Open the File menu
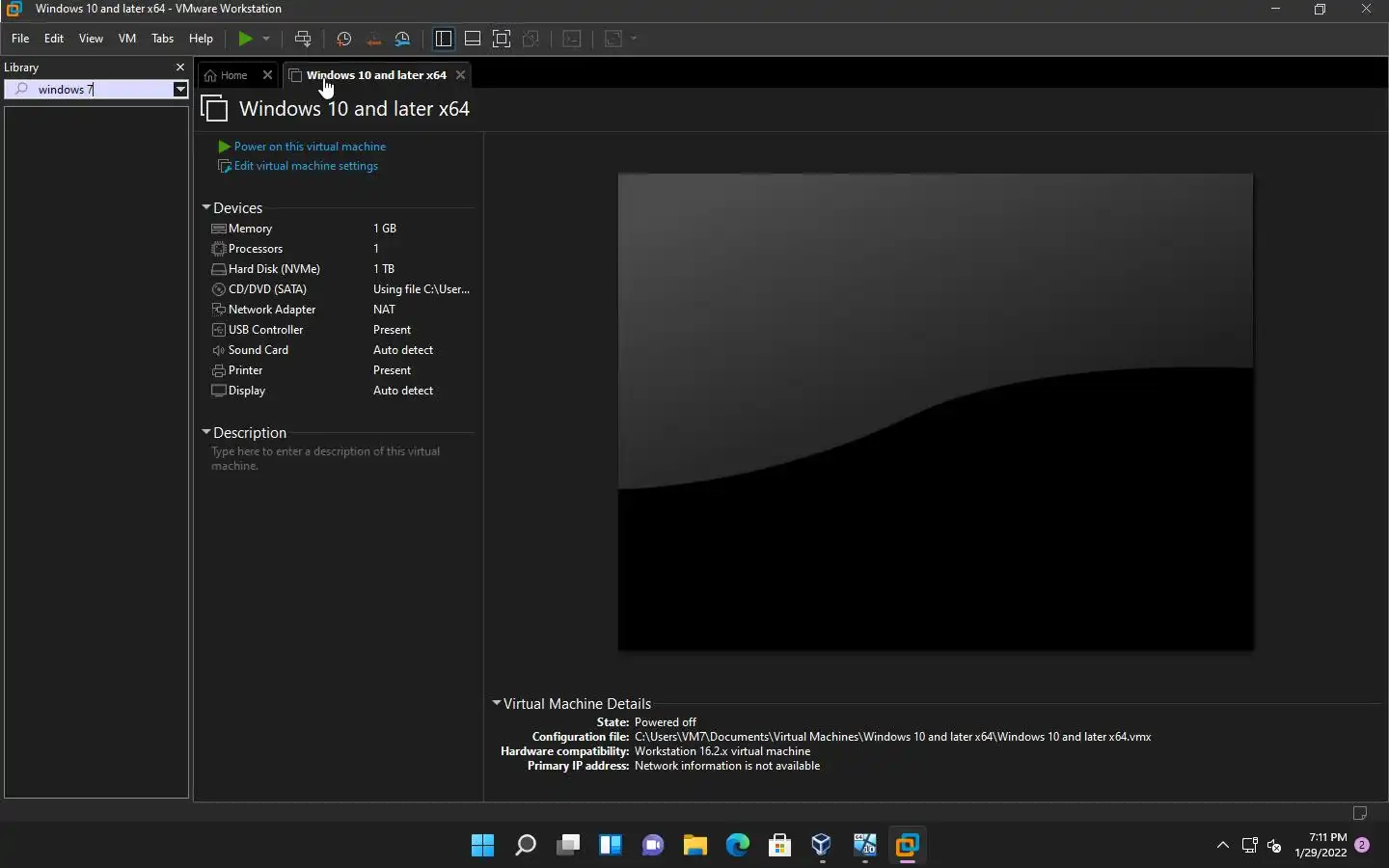 click(20, 39)
